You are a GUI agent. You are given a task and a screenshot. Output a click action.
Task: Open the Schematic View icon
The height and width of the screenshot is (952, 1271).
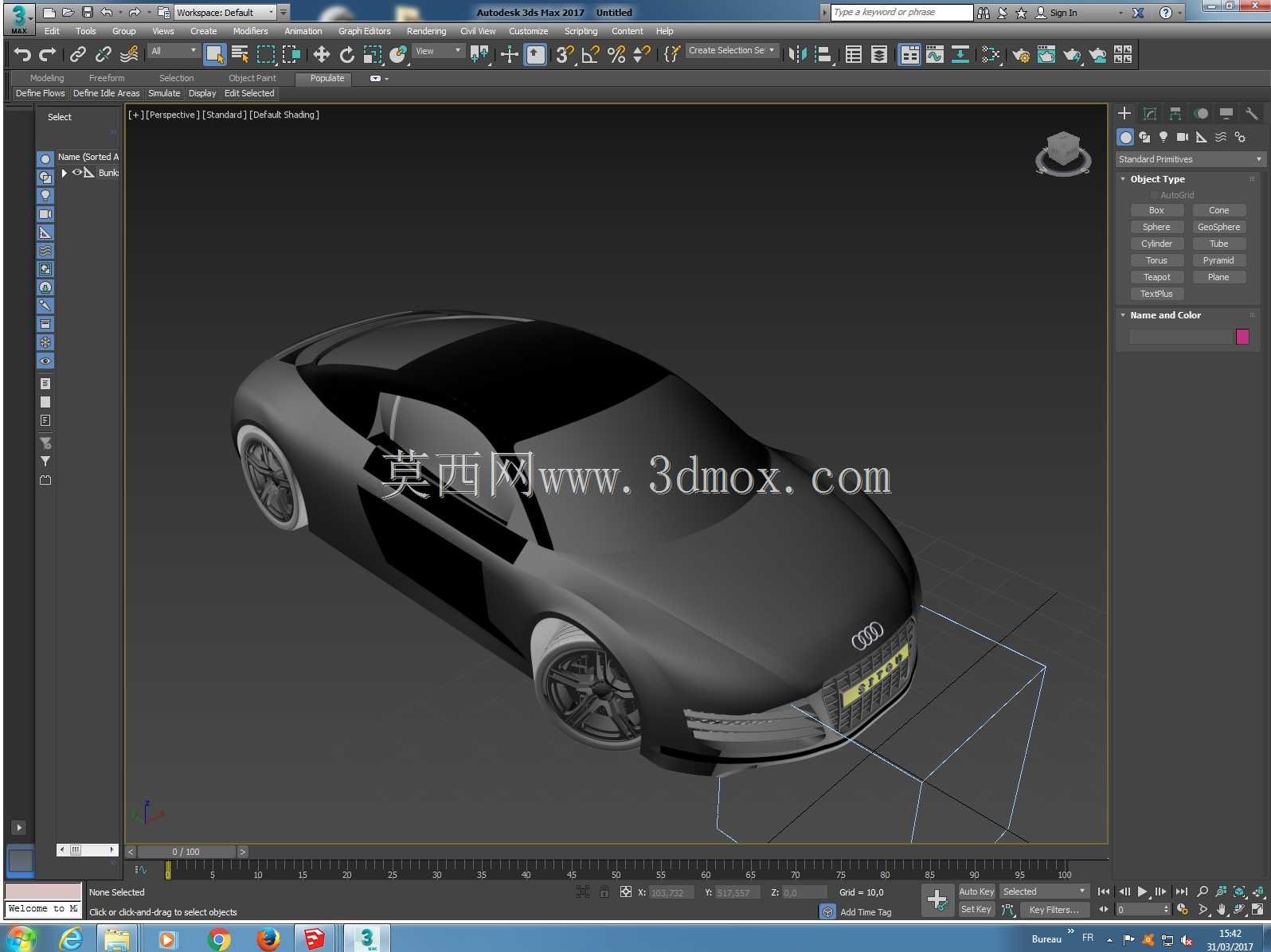[960, 54]
